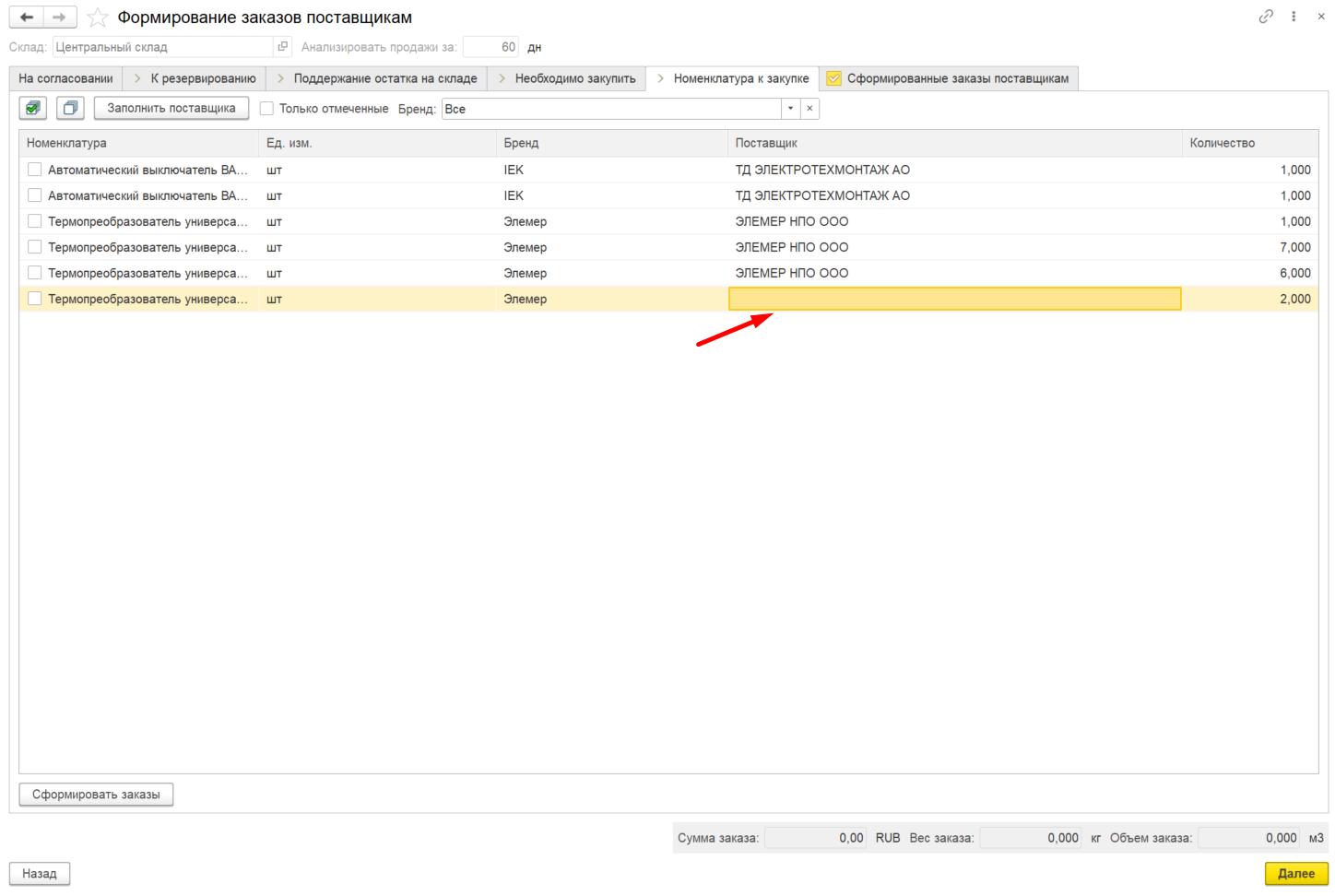The image size is (1335, 896).
Task: Open the К резервированию tab
Action: [x=195, y=78]
